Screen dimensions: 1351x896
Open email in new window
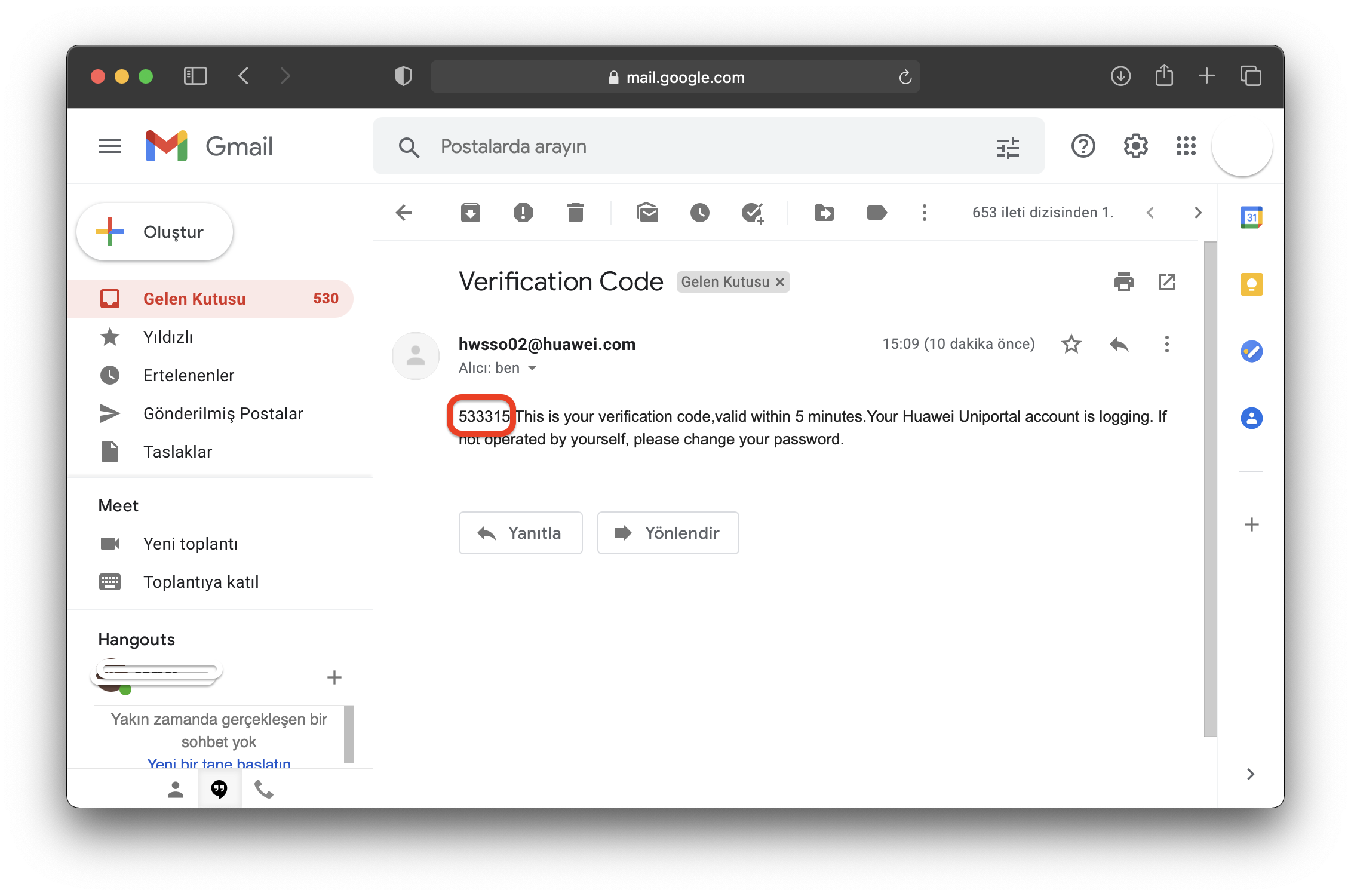point(1166,282)
